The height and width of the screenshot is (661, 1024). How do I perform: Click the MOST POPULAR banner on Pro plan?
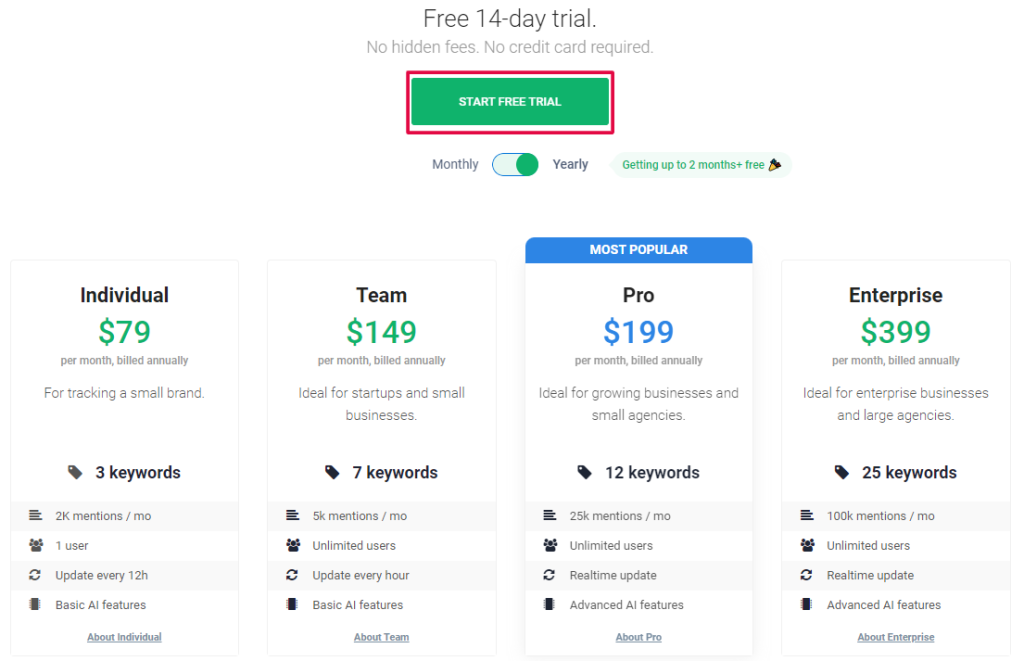639,250
